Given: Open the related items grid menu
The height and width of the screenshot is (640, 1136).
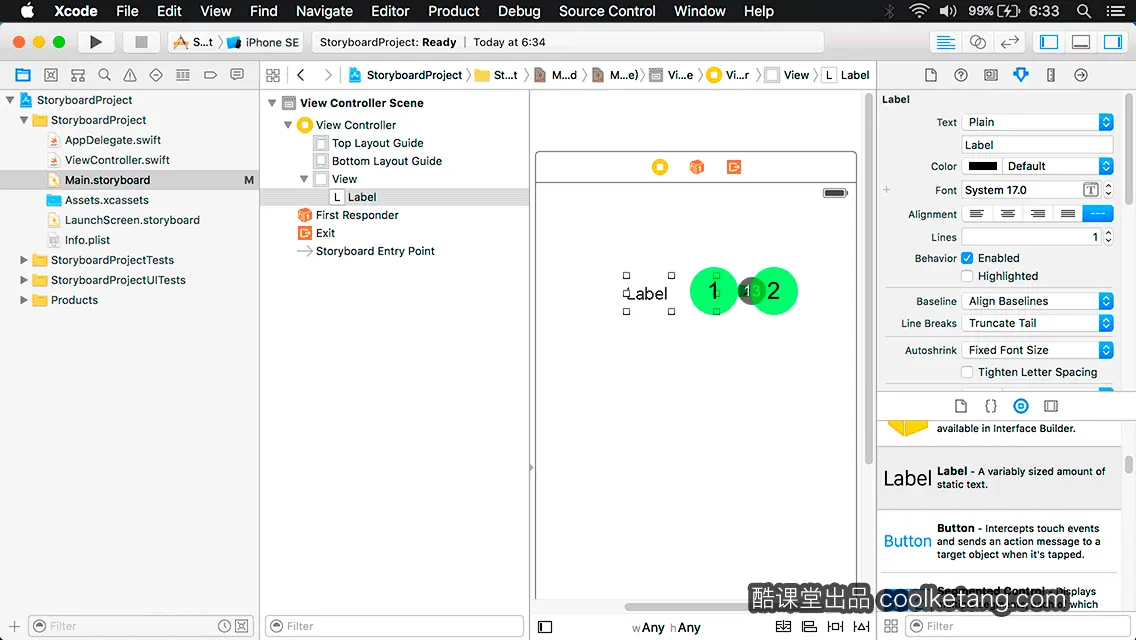Looking at the screenshot, I should 273,75.
